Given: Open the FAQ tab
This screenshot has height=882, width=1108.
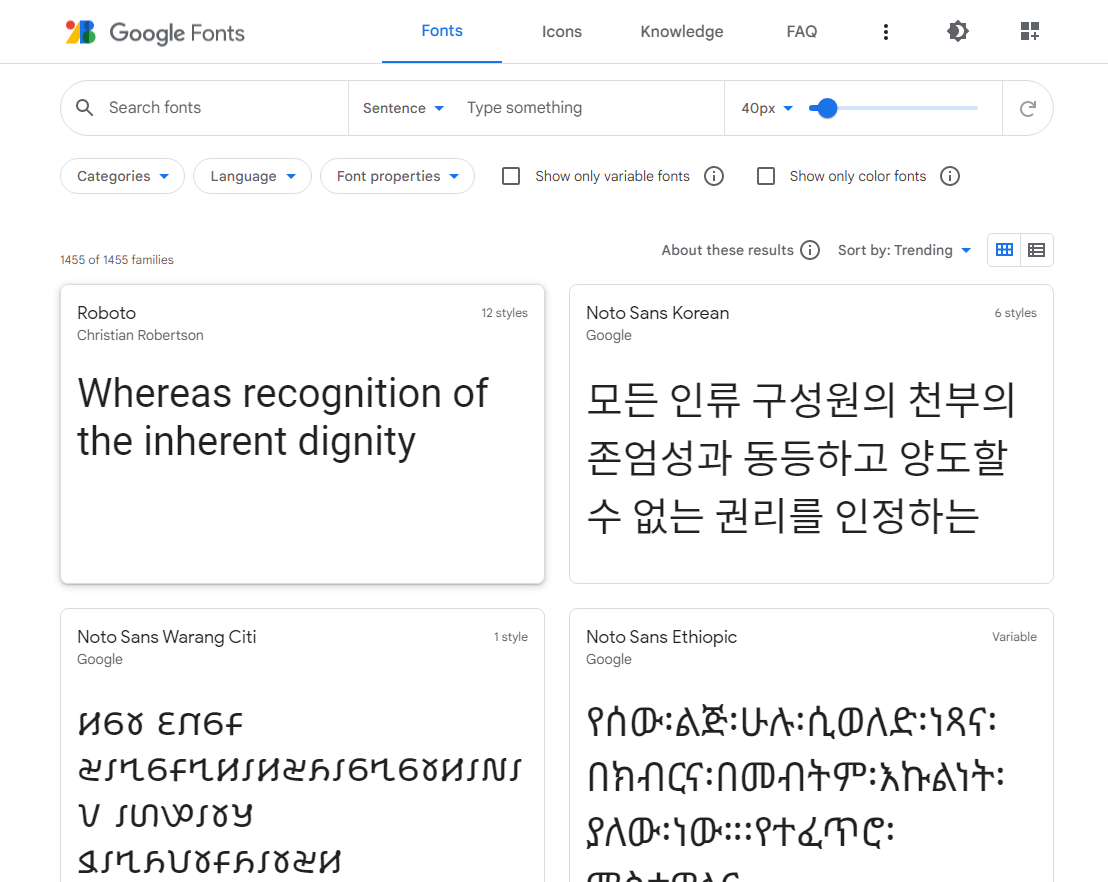Looking at the screenshot, I should tap(801, 32).
